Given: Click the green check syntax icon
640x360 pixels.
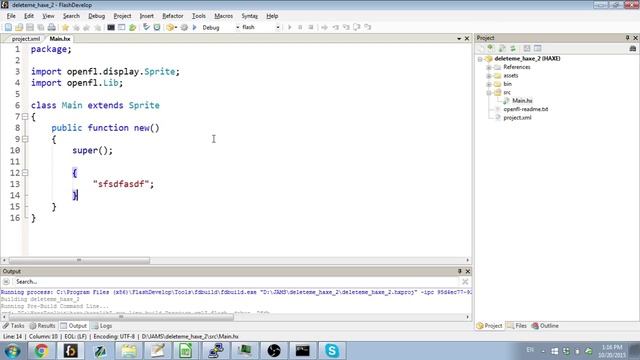Looking at the screenshot, I should click(x=146, y=27).
